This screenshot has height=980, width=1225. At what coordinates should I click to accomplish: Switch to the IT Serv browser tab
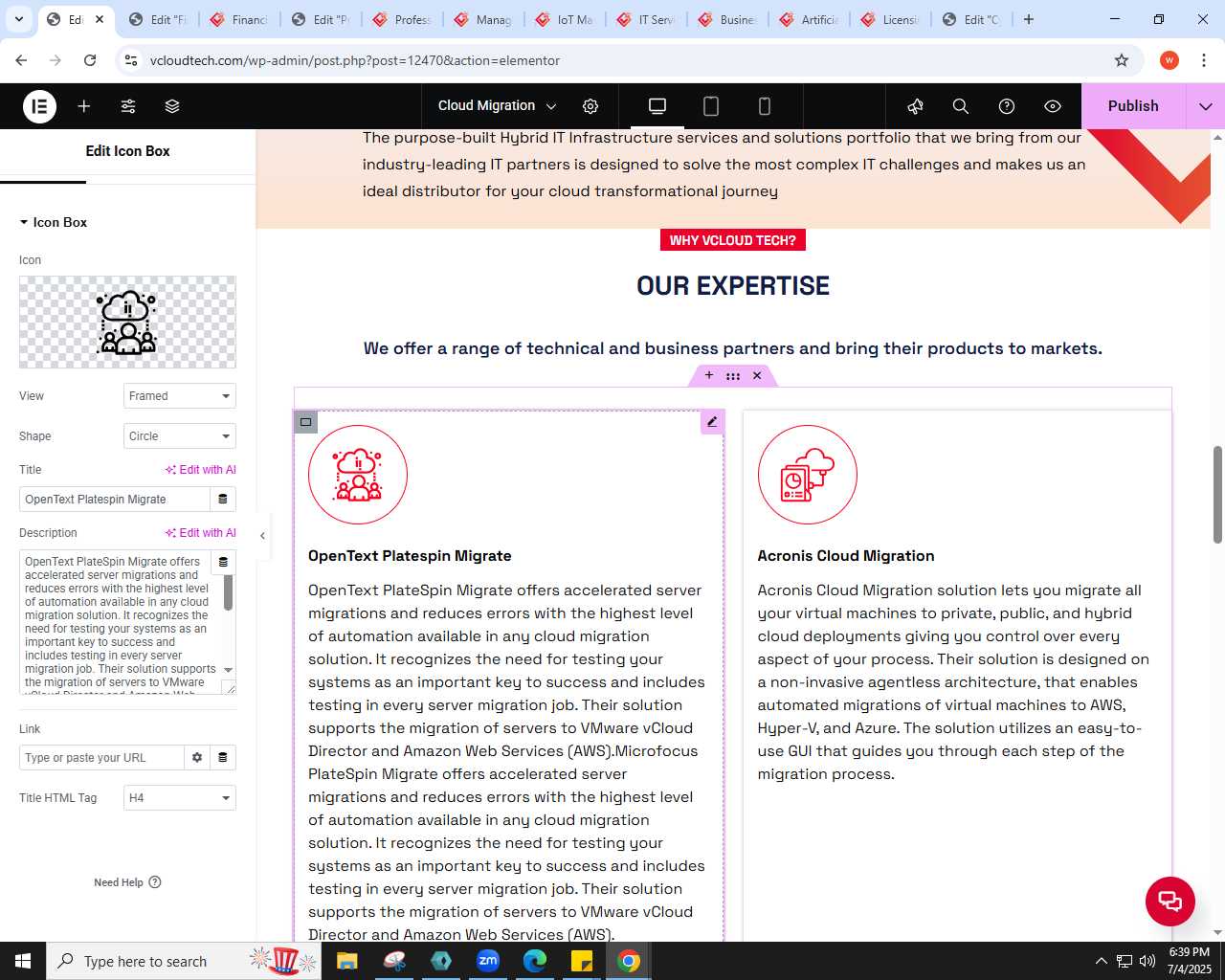click(647, 19)
